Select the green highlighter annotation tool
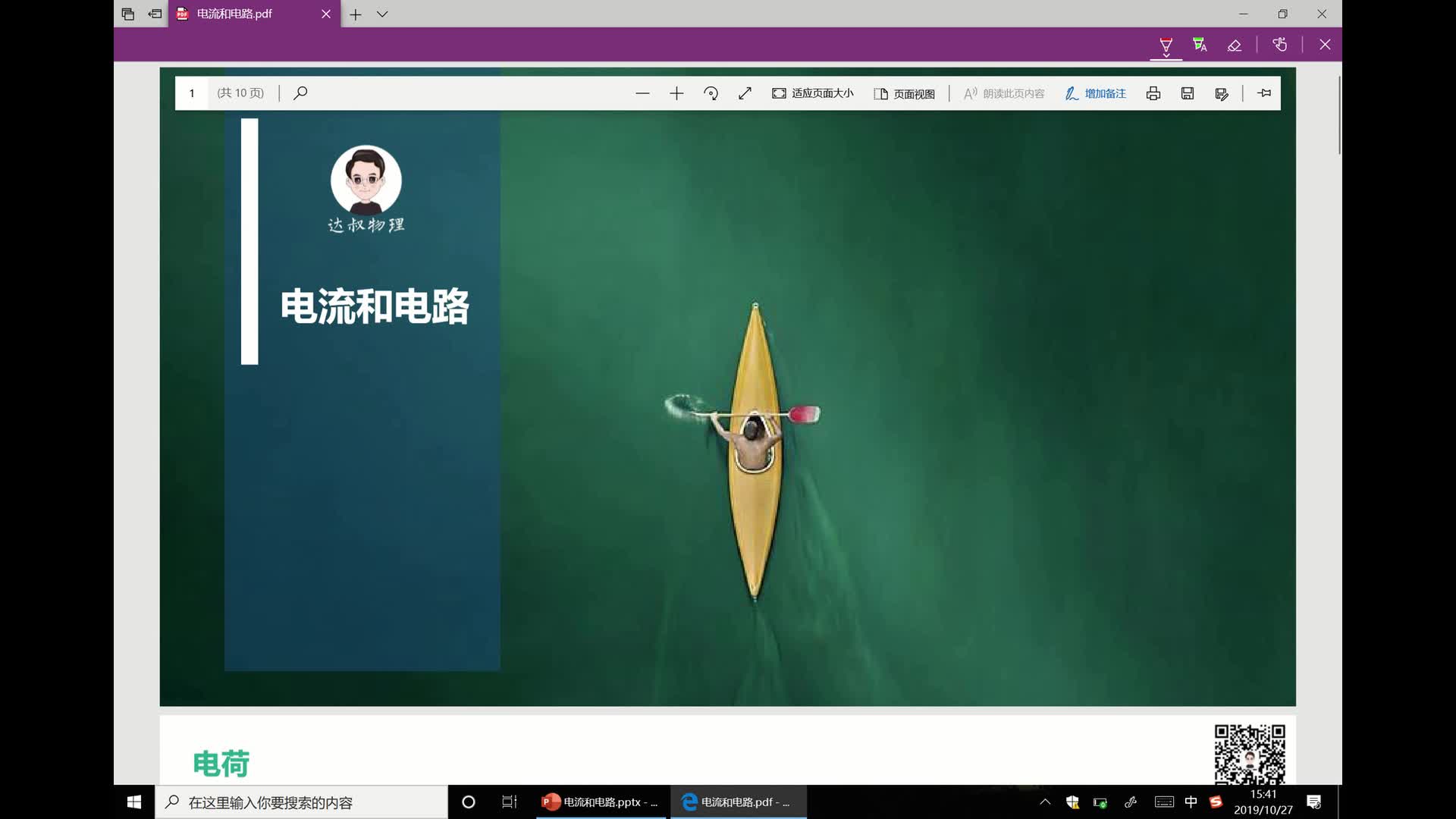Image resolution: width=1456 pixels, height=819 pixels. coord(1199,45)
